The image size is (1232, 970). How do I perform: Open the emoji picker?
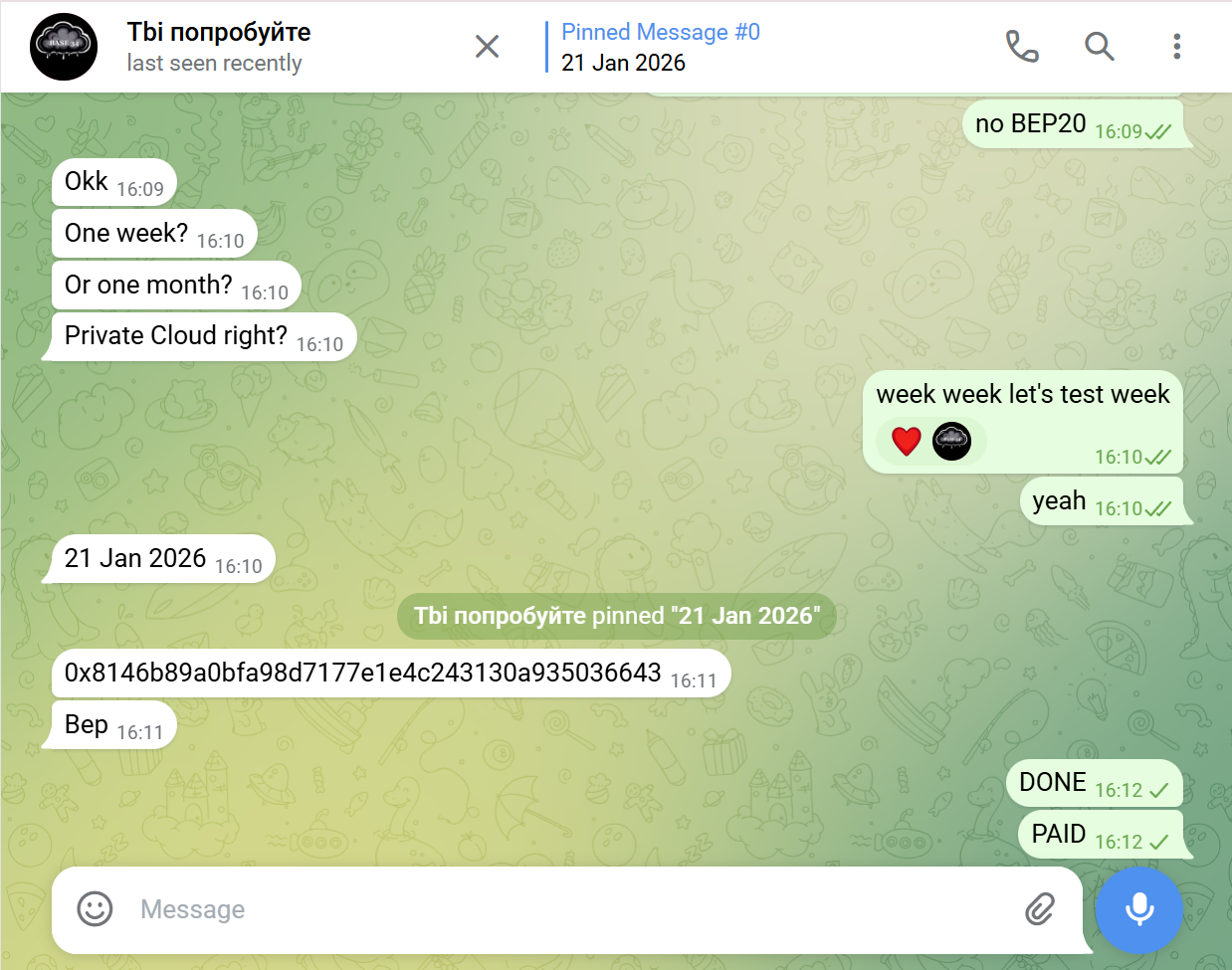pyautogui.click(x=96, y=908)
